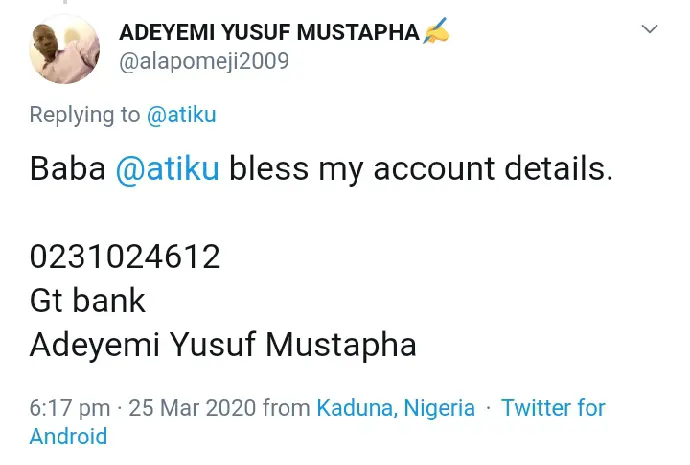Screen dimensions: 690x465
Task: Click the @atiku mention after Baba
Action: [167, 169]
